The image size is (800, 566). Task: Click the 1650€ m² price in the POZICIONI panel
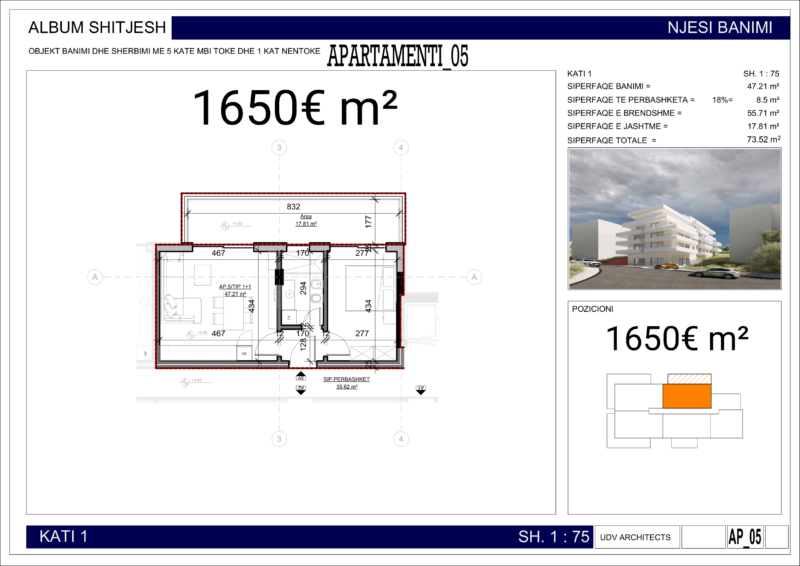[x=677, y=338]
